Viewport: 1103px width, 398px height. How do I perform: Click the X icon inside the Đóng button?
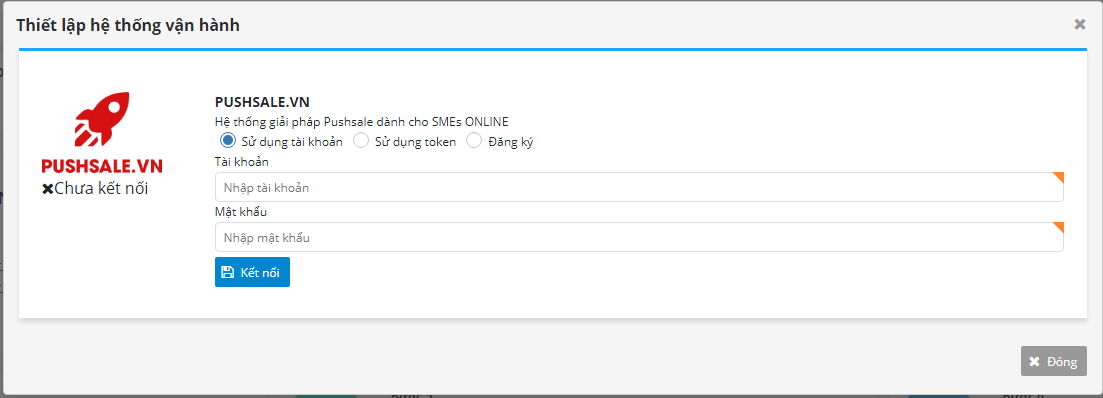(1034, 362)
